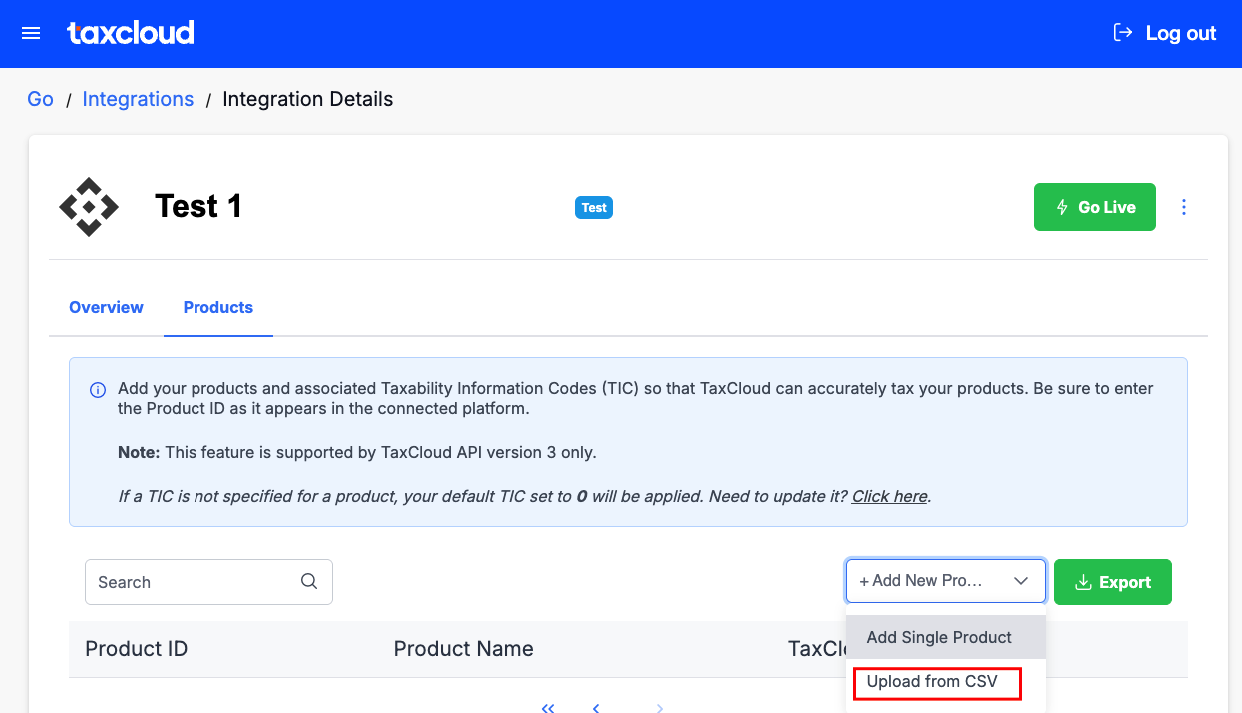Viewport: 1242px width, 713px height.
Task: Click the TaxCloud logo
Action: click(131, 33)
